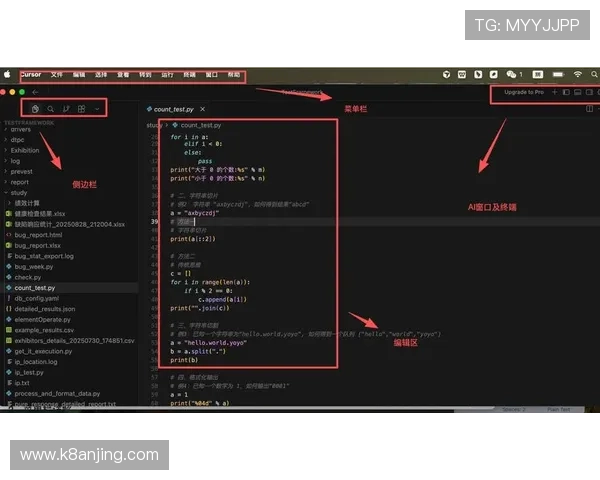600x480 pixels.
Task: Toggle the primary sidebar layout button
Action: coord(565,92)
